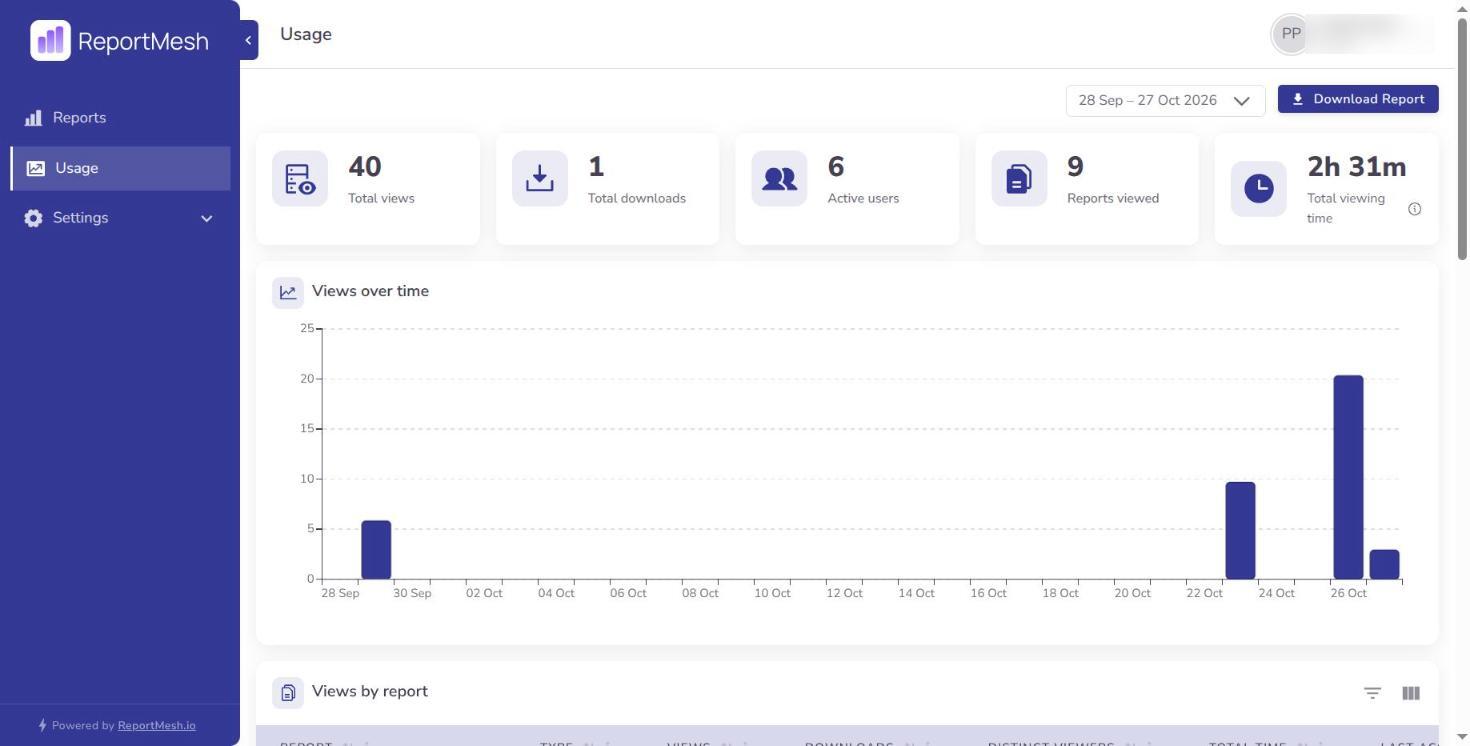Click the info icon next to Total viewing time

tap(1414, 209)
